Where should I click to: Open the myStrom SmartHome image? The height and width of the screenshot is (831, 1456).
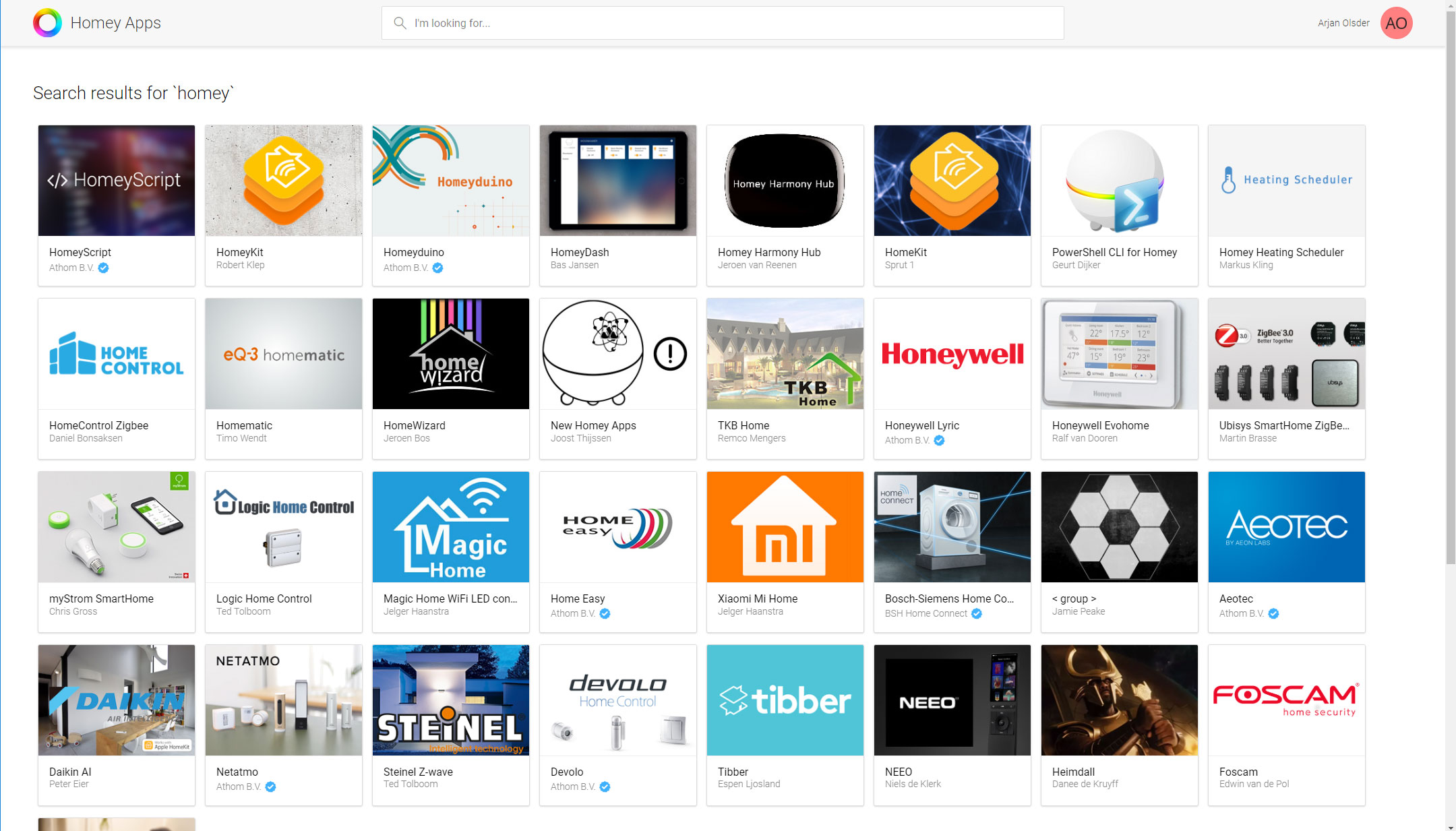tap(117, 527)
